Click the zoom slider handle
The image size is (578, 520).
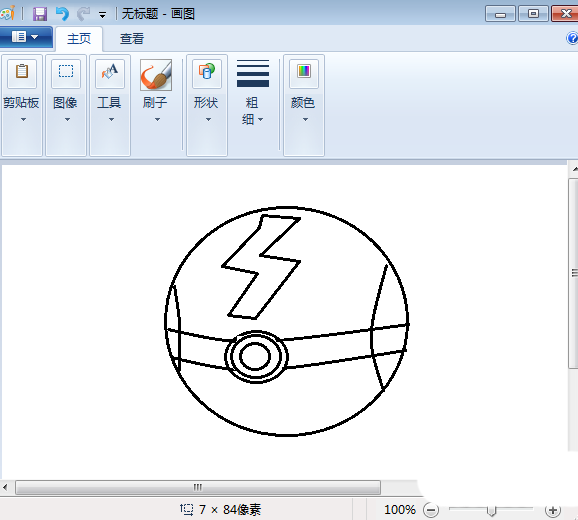pyautogui.click(x=491, y=511)
